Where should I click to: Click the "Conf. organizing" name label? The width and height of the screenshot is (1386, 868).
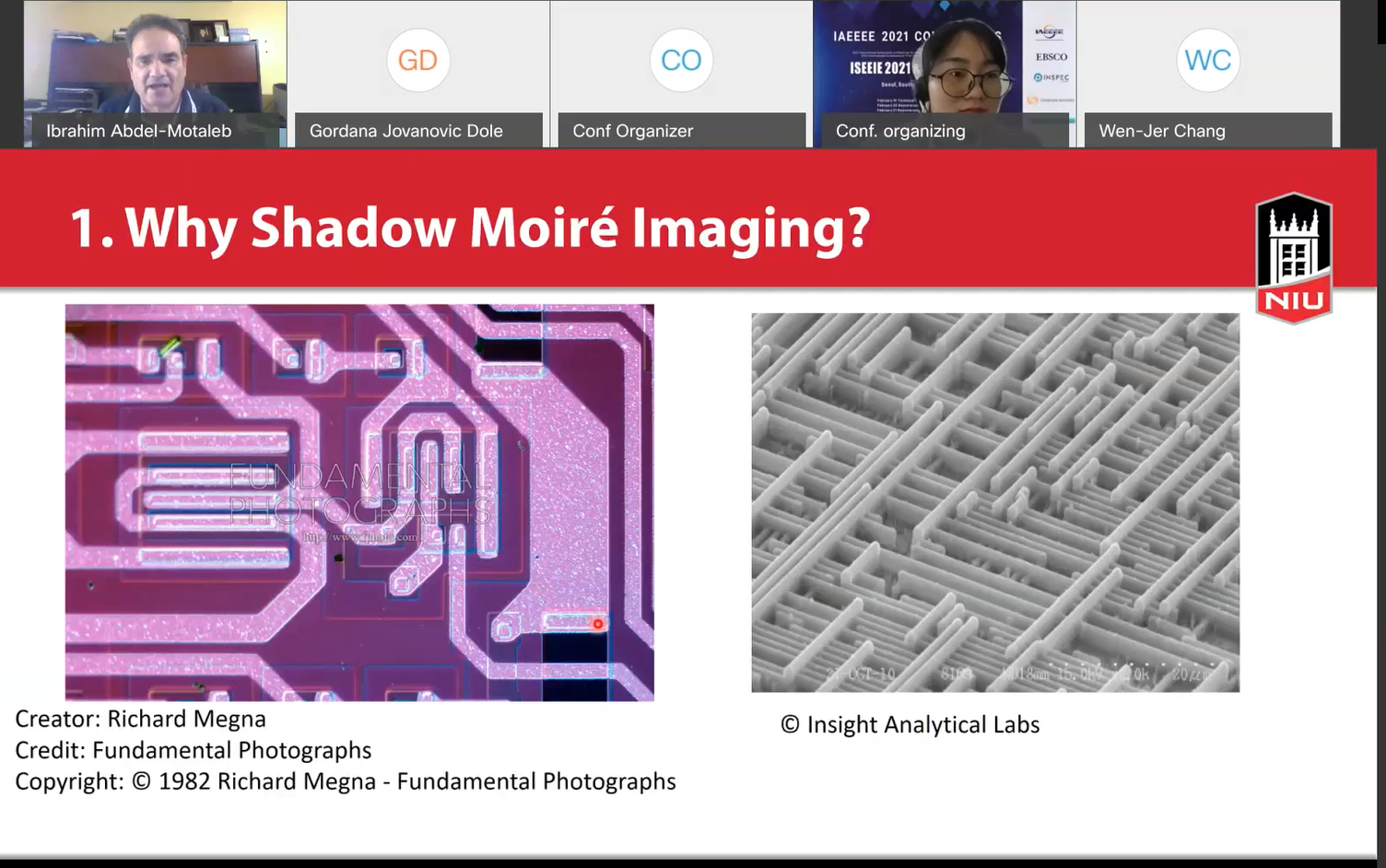[900, 131]
